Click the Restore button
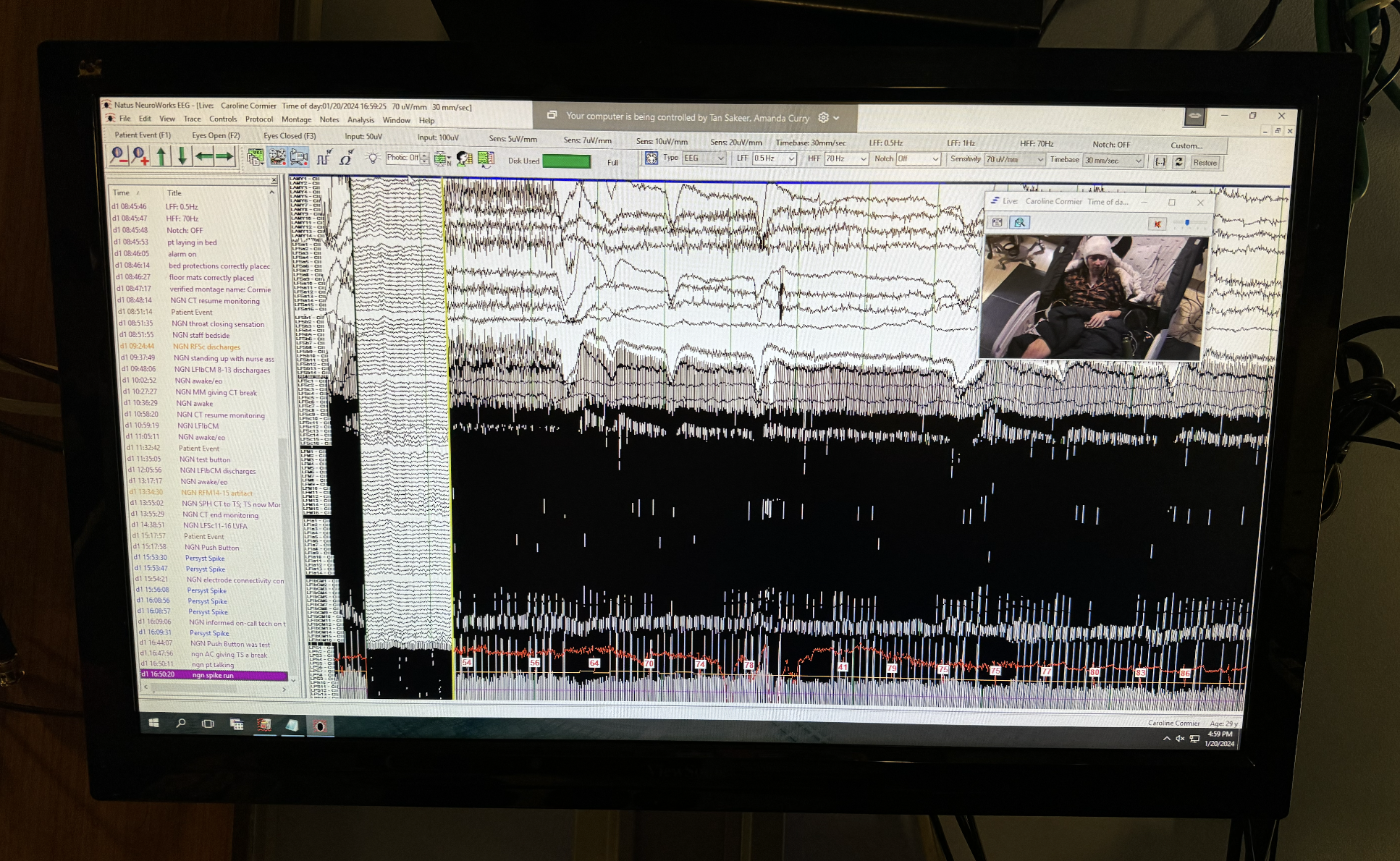This screenshot has height=861, width=1400. pyautogui.click(x=1205, y=163)
